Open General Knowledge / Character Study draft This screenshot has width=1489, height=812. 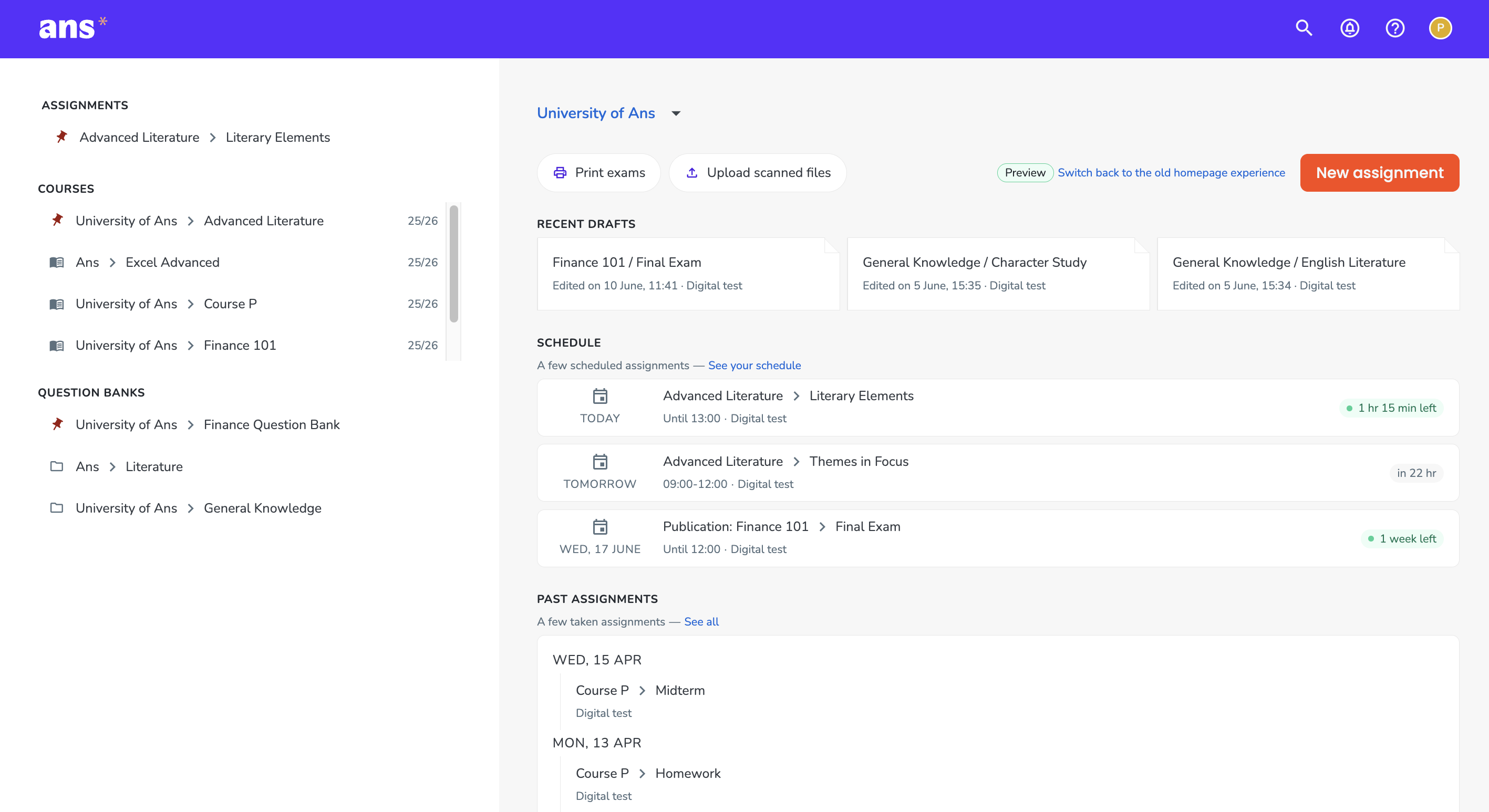pyautogui.click(x=998, y=274)
